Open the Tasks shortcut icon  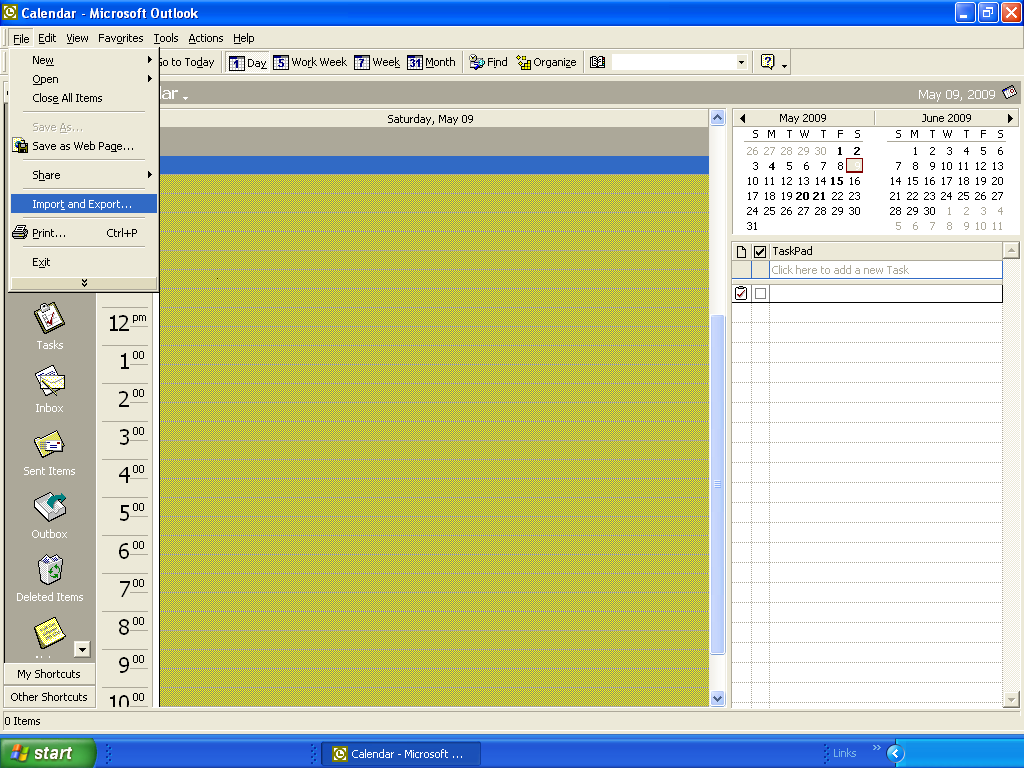coord(50,318)
